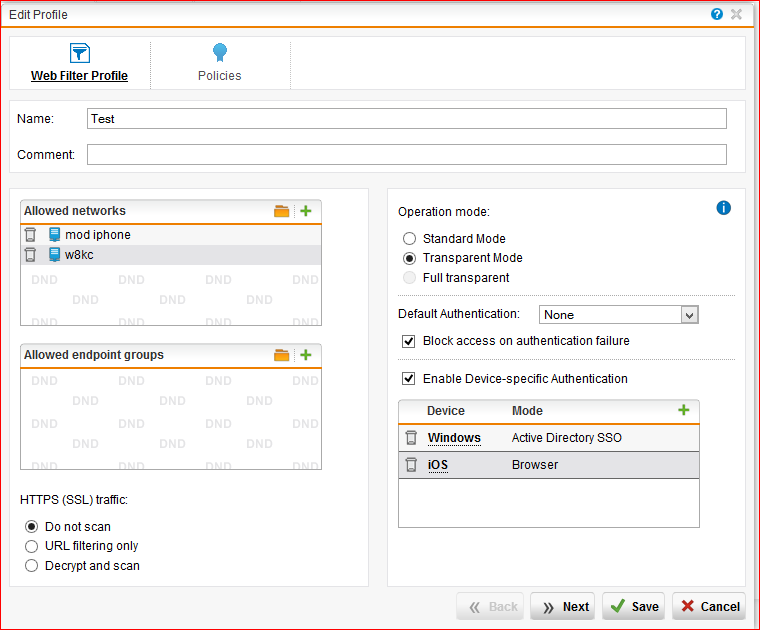This screenshot has height=630, width=760.
Task: Add new network with green plus
Action: (306, 211)
